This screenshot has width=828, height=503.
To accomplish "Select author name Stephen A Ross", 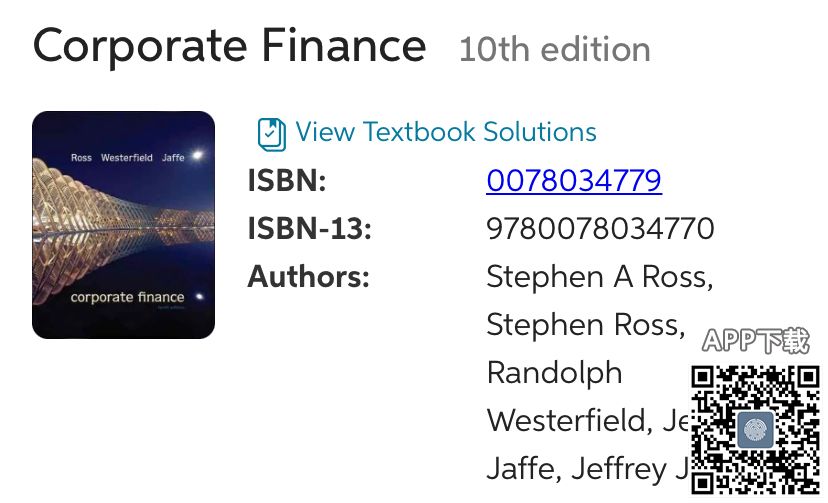I will pyautogui.click(x=599, y=277).
